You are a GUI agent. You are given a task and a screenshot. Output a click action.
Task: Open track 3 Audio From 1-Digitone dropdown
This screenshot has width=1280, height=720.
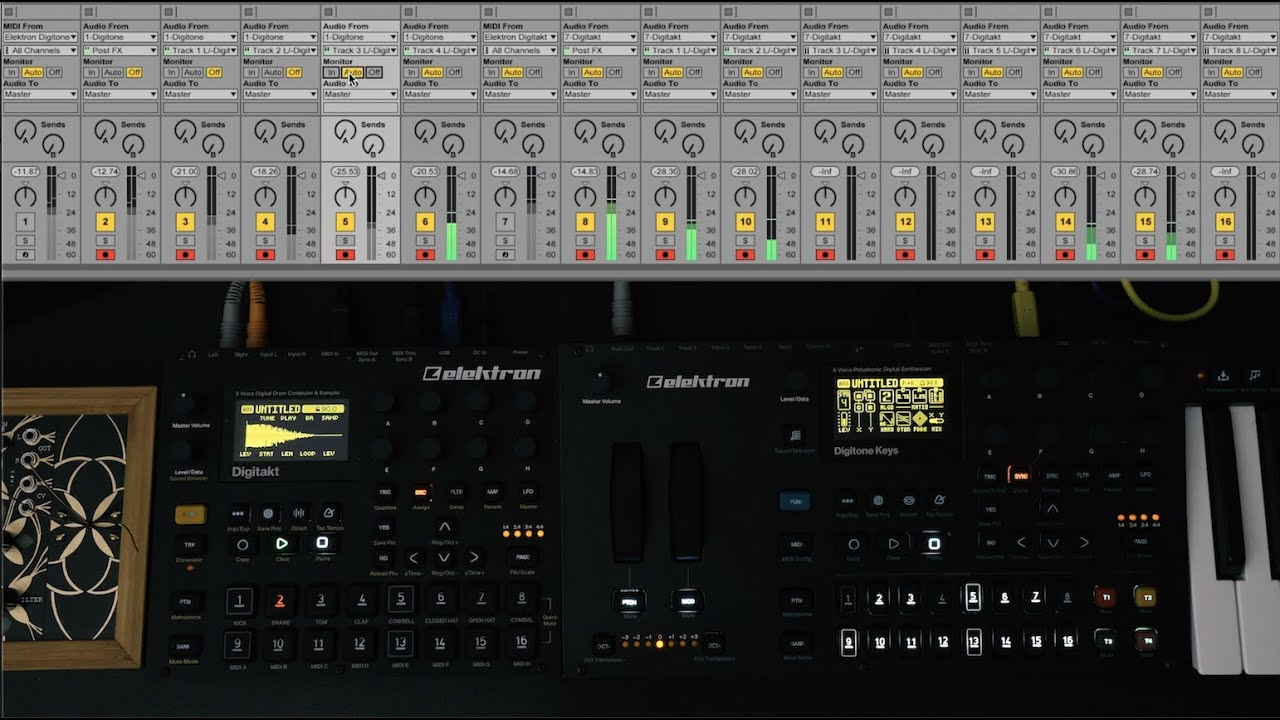[x=200, y=37]
